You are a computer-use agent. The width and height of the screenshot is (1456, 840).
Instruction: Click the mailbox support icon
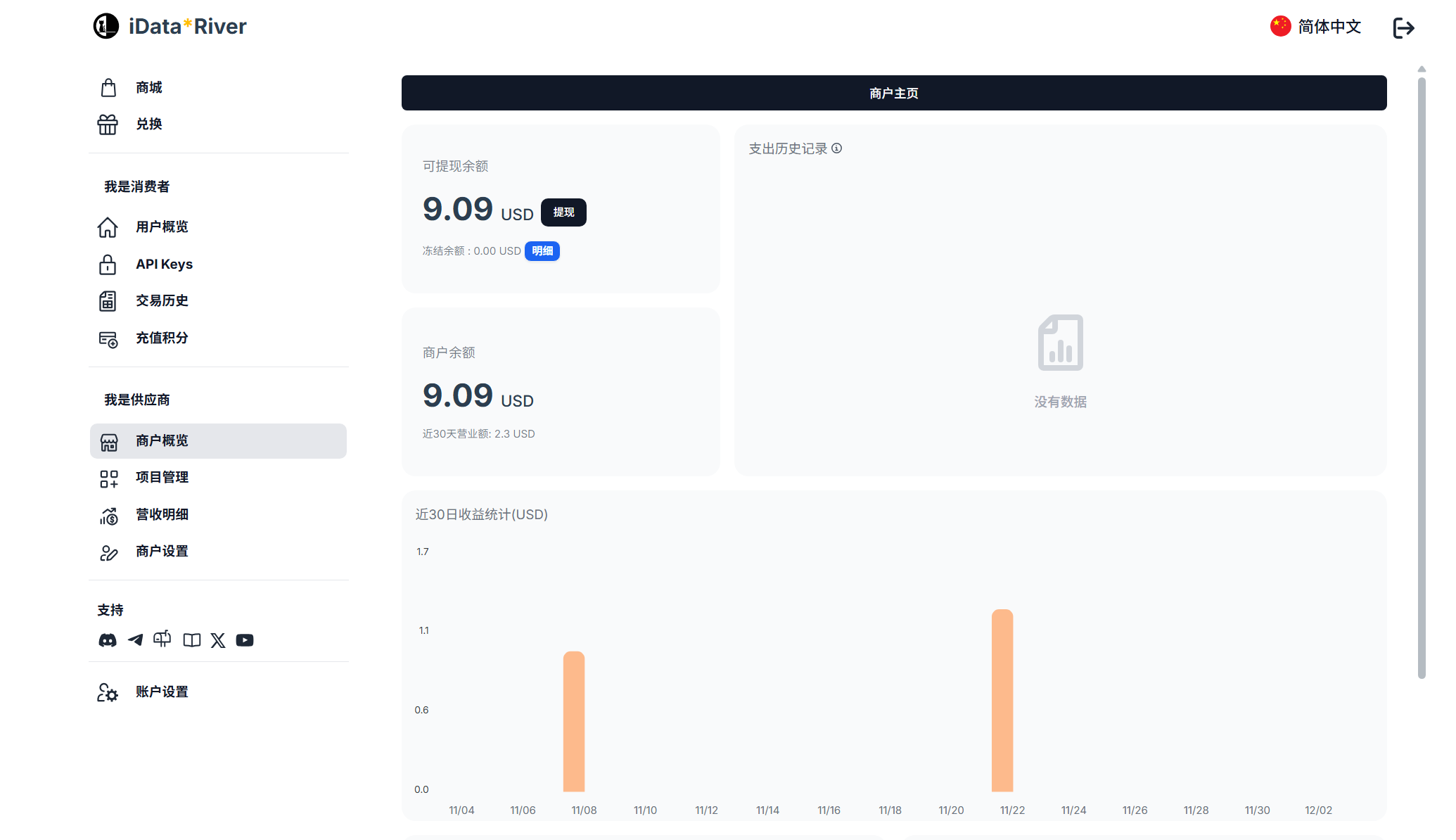[x=162, y=639]
